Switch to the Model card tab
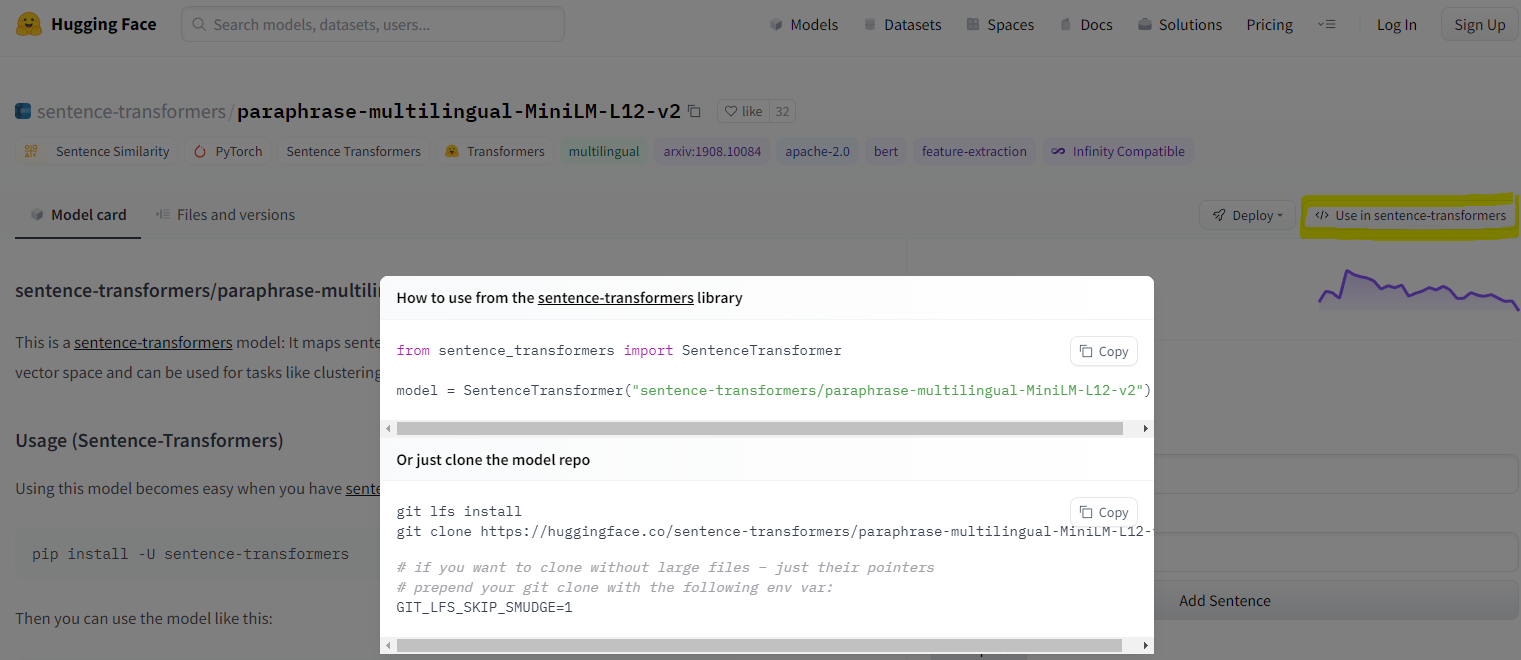The width and height of the screenshot is (1521, 660). 78,214
